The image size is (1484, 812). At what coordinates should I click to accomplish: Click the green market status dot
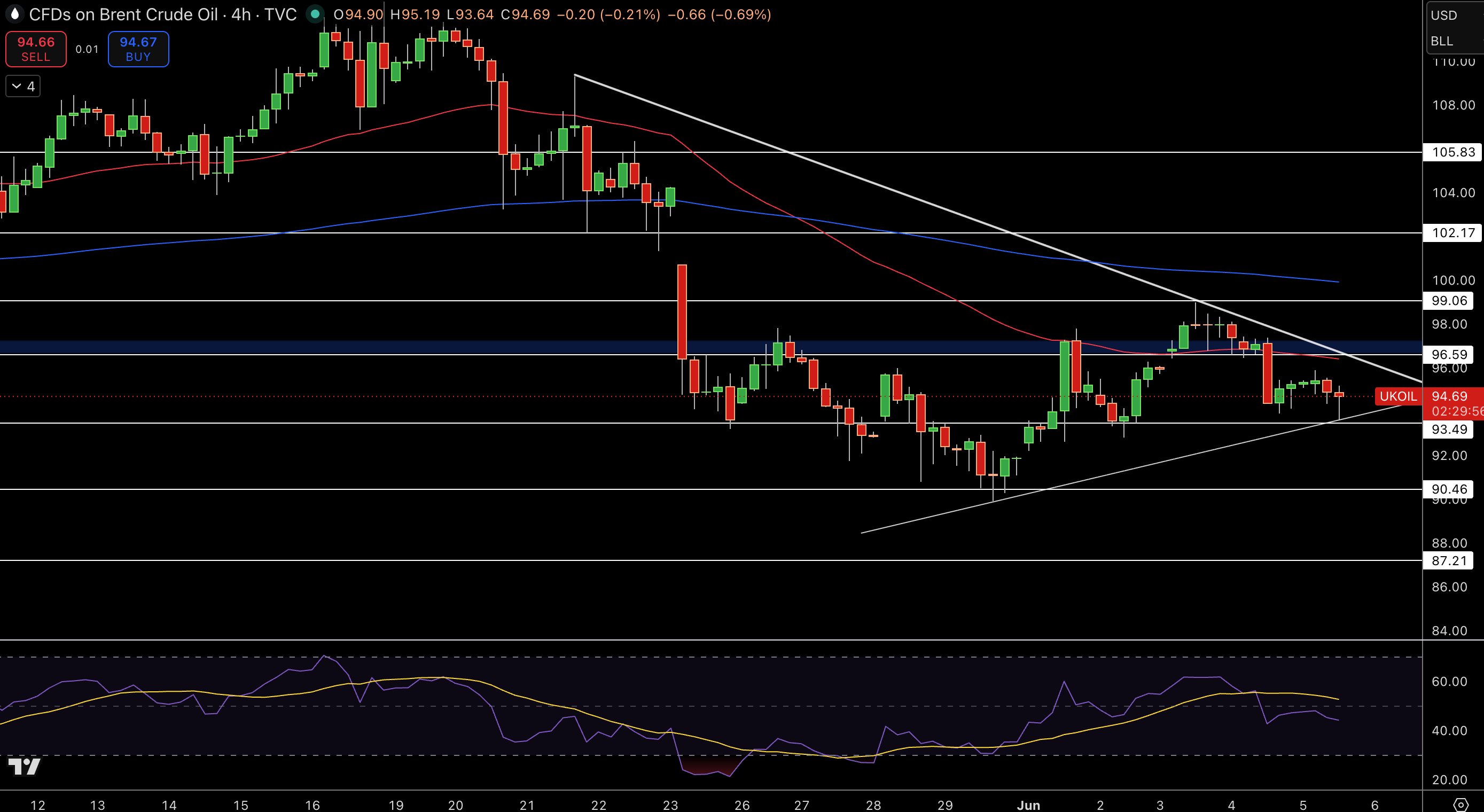pos(315,14)
